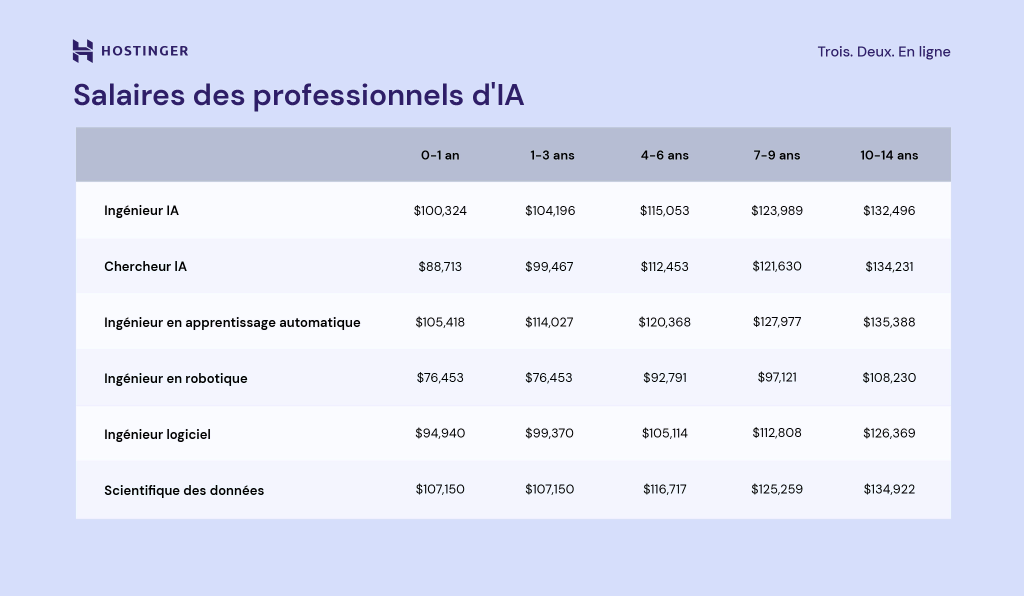Click the 'Ingénieur IA' row label

coord(141,211)
